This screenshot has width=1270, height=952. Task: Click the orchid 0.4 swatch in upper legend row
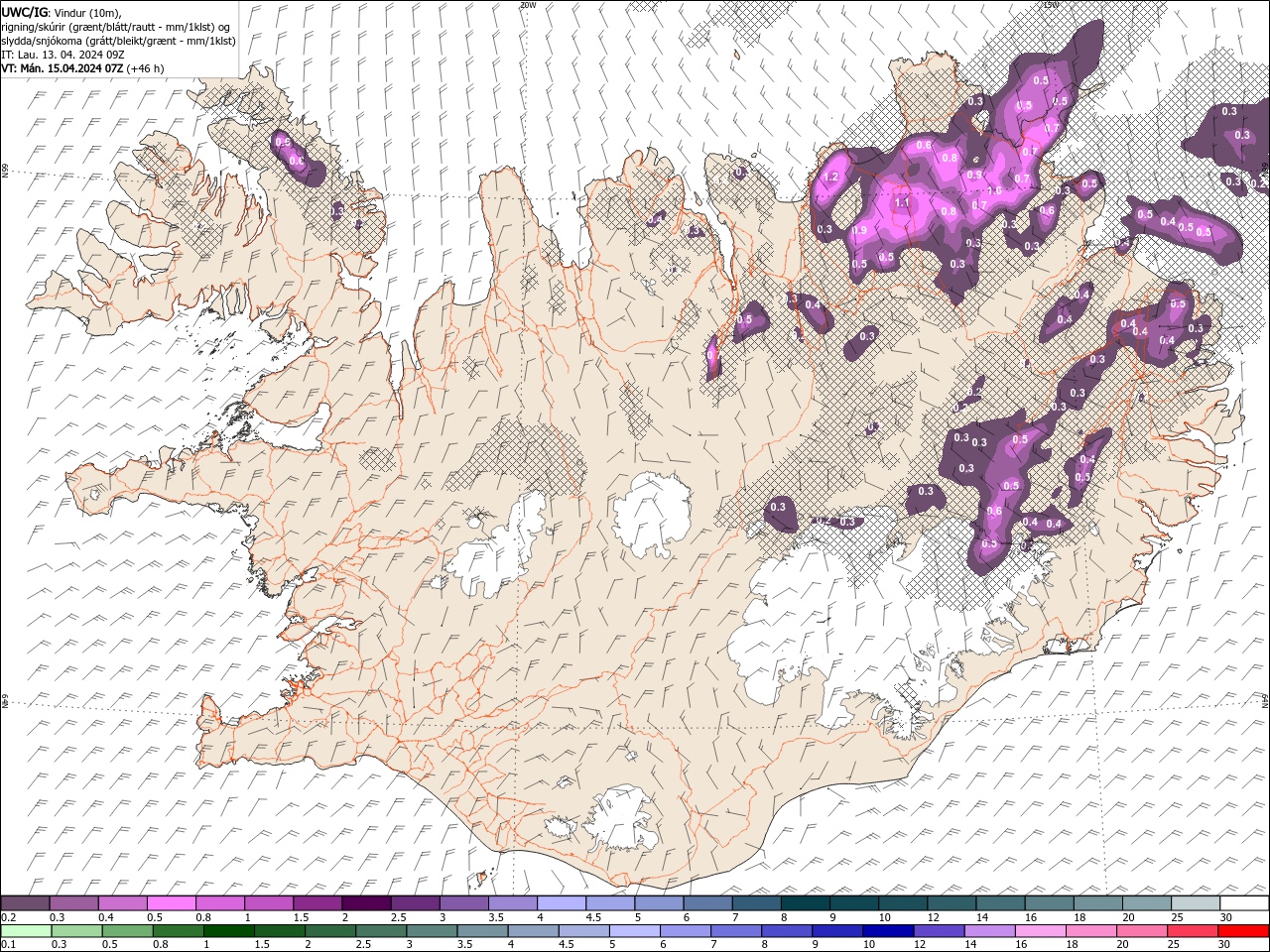pyautogui.click(x=123, y=902)
